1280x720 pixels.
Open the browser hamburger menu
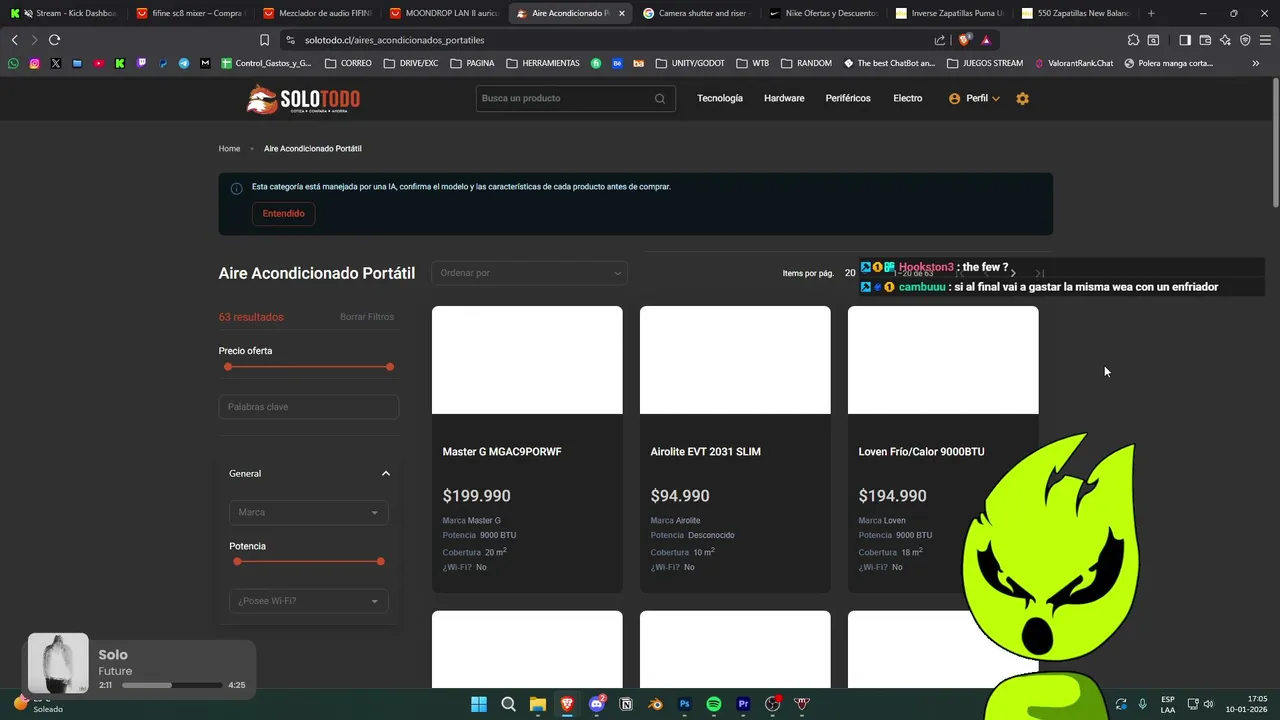pos(1265,40)
